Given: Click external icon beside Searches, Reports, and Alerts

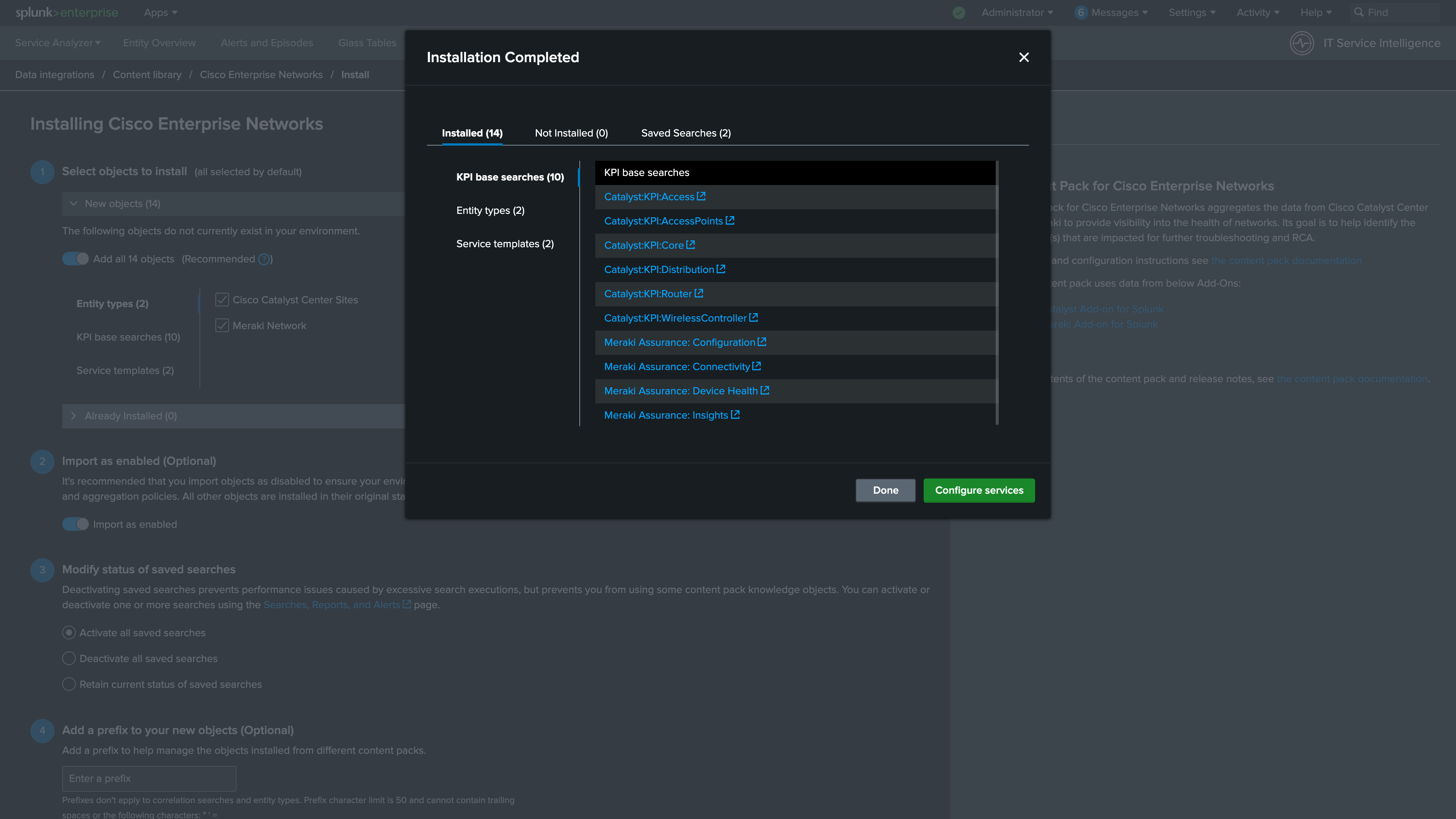Looking at the screenshot, I should (406, 604).
